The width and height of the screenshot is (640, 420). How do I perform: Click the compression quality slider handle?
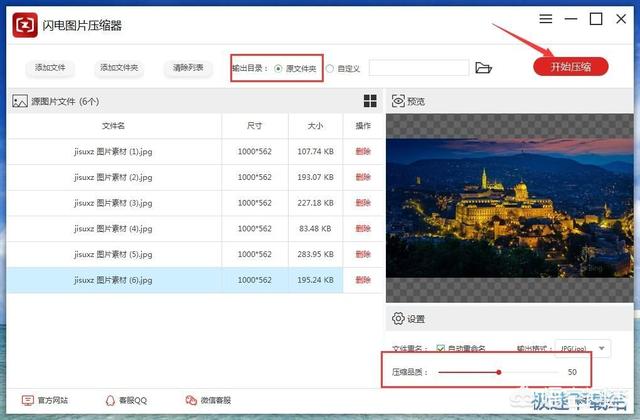click(x=498, y=372)
